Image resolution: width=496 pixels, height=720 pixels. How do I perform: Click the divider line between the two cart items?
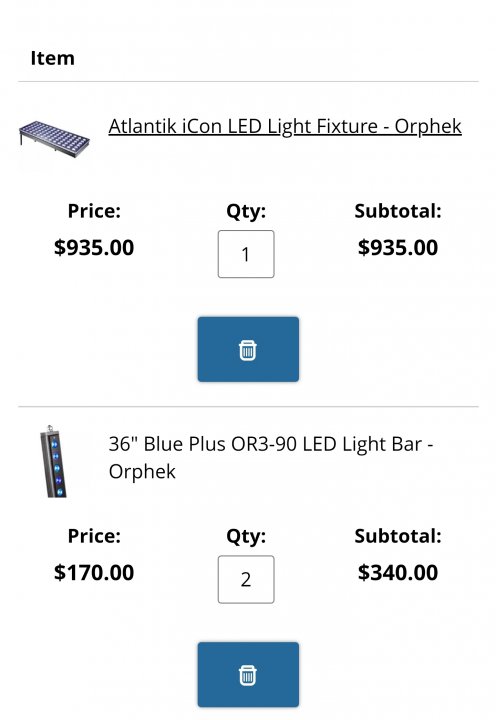tap(248, 406)
